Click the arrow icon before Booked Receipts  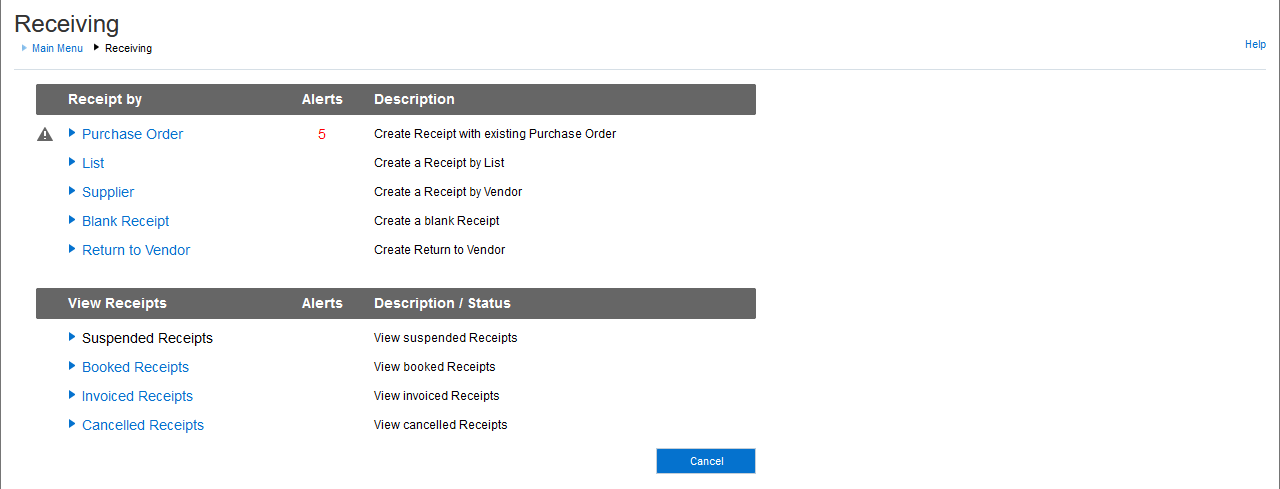72,366
